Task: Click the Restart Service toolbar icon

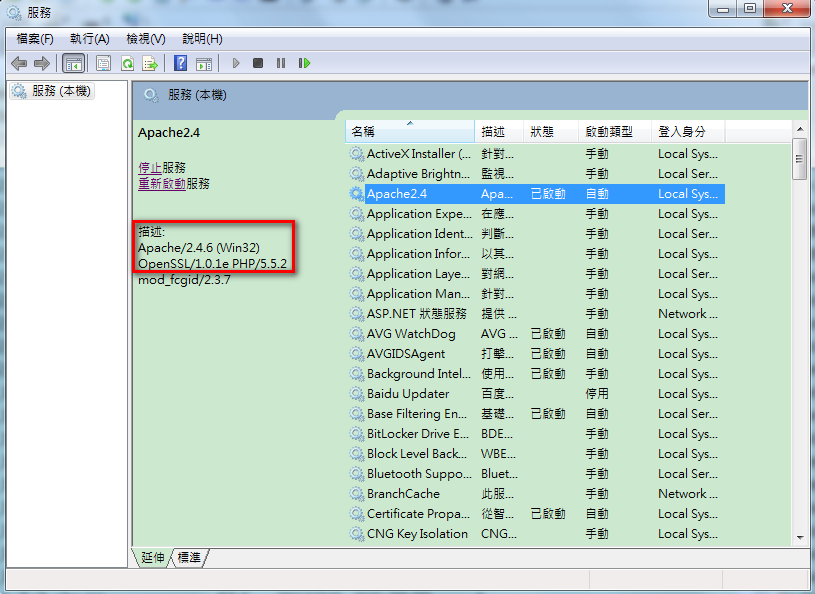Action: (x=304, y=63)
